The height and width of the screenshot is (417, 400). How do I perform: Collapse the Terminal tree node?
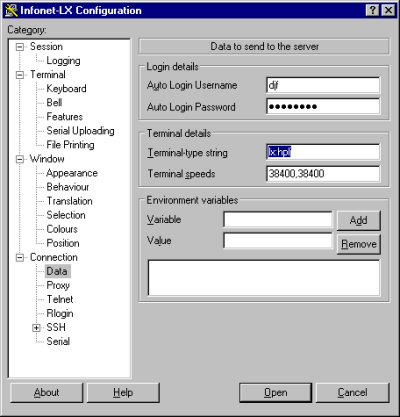20,75
